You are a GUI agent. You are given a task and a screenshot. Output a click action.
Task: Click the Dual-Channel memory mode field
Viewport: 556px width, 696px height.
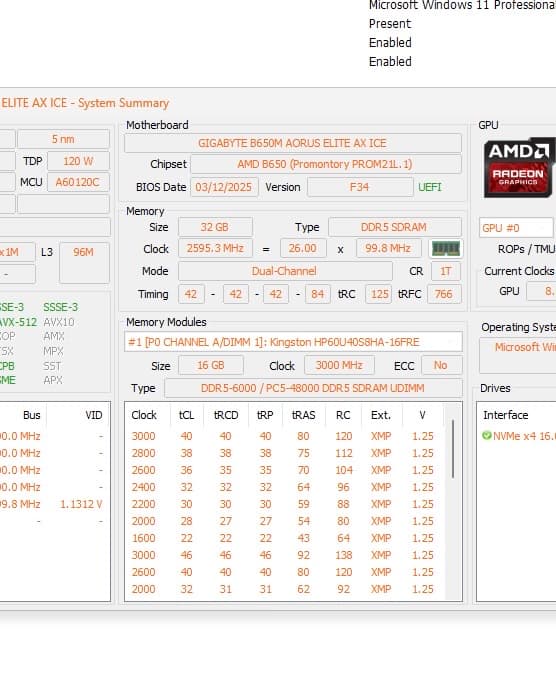click(x=285, y=271)
